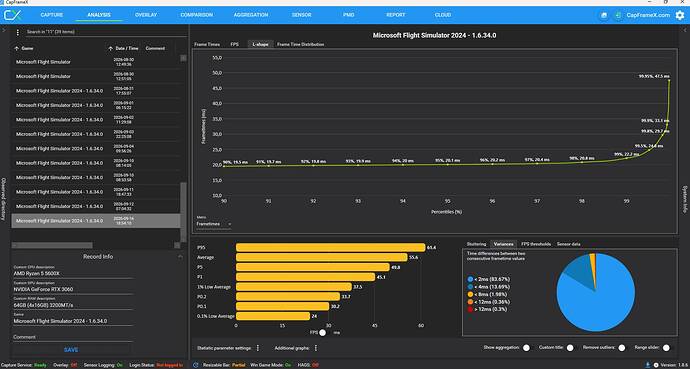Edit the Custom RAM description field
This screenshot has height=369, width=690.
click(x=73, y=305)
